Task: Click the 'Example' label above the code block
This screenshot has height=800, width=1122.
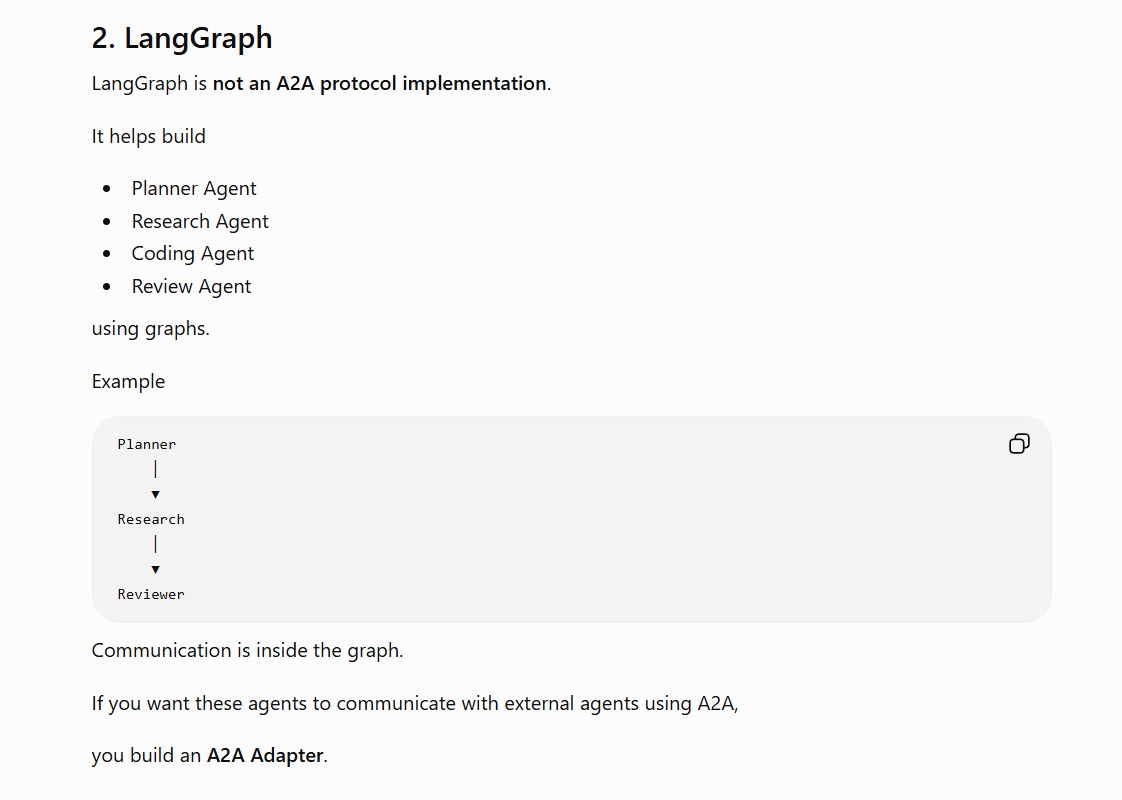Action: click(128, 381)
